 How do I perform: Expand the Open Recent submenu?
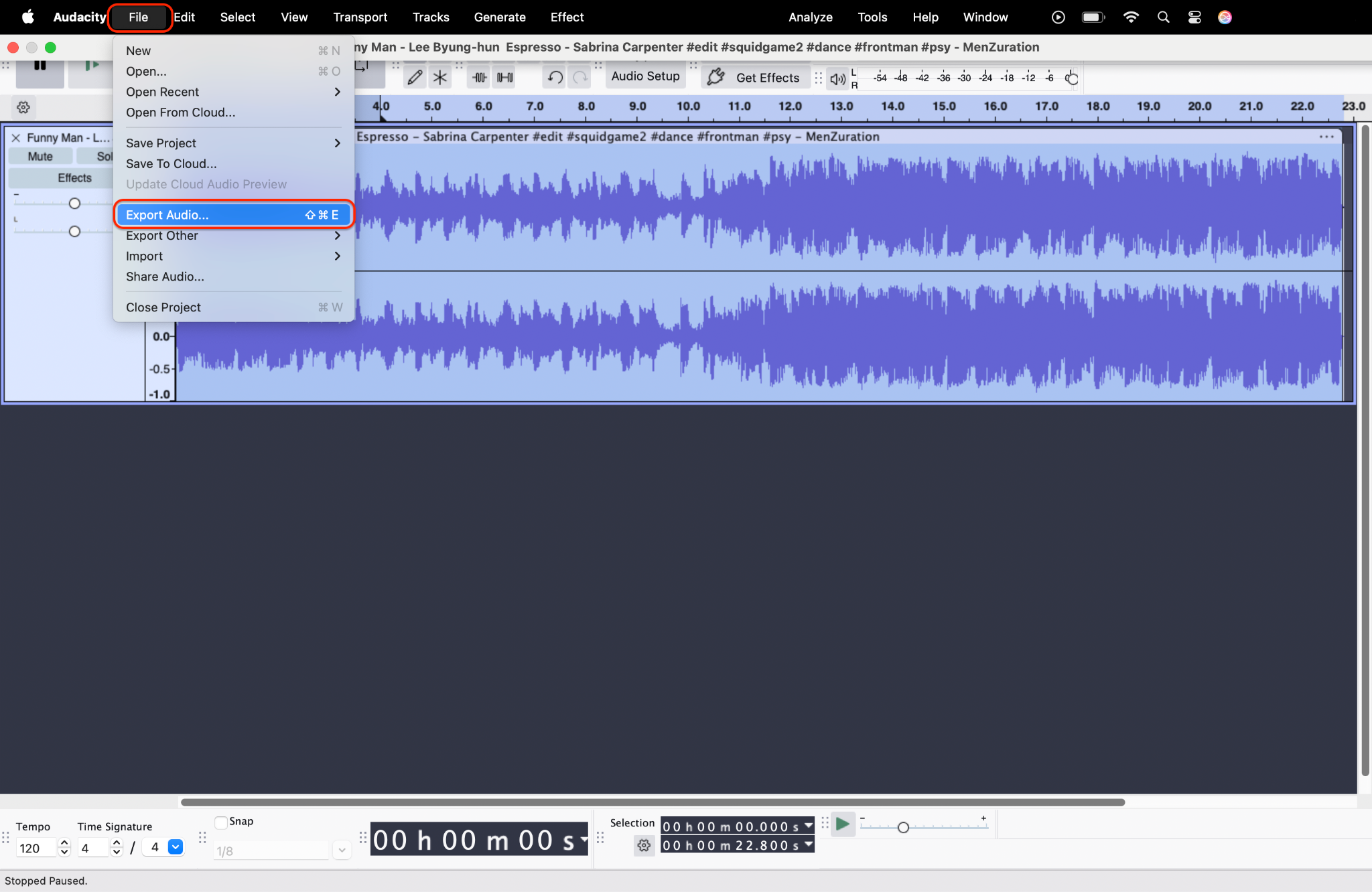point(233,92)
